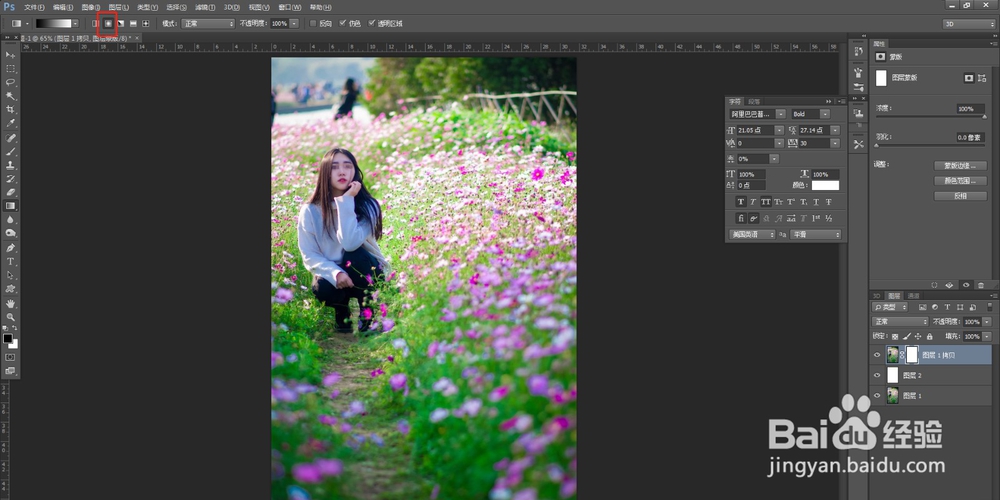This screenshot has width=1000, height=500.
Task: Choose the radial gradient style icon
Action: (108, 24)
